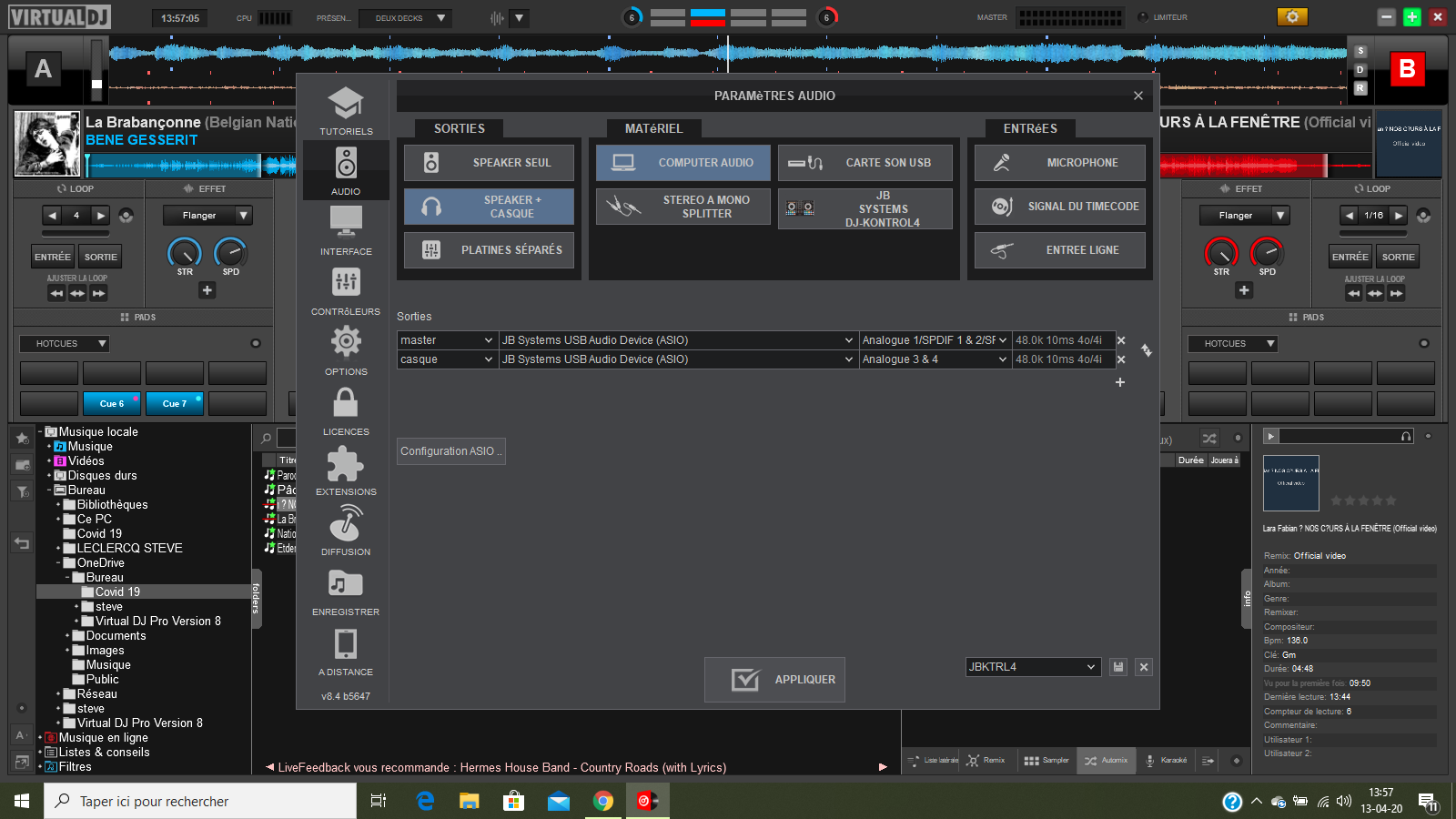Switch to the Sampler tab

(x=1046, y=761)
